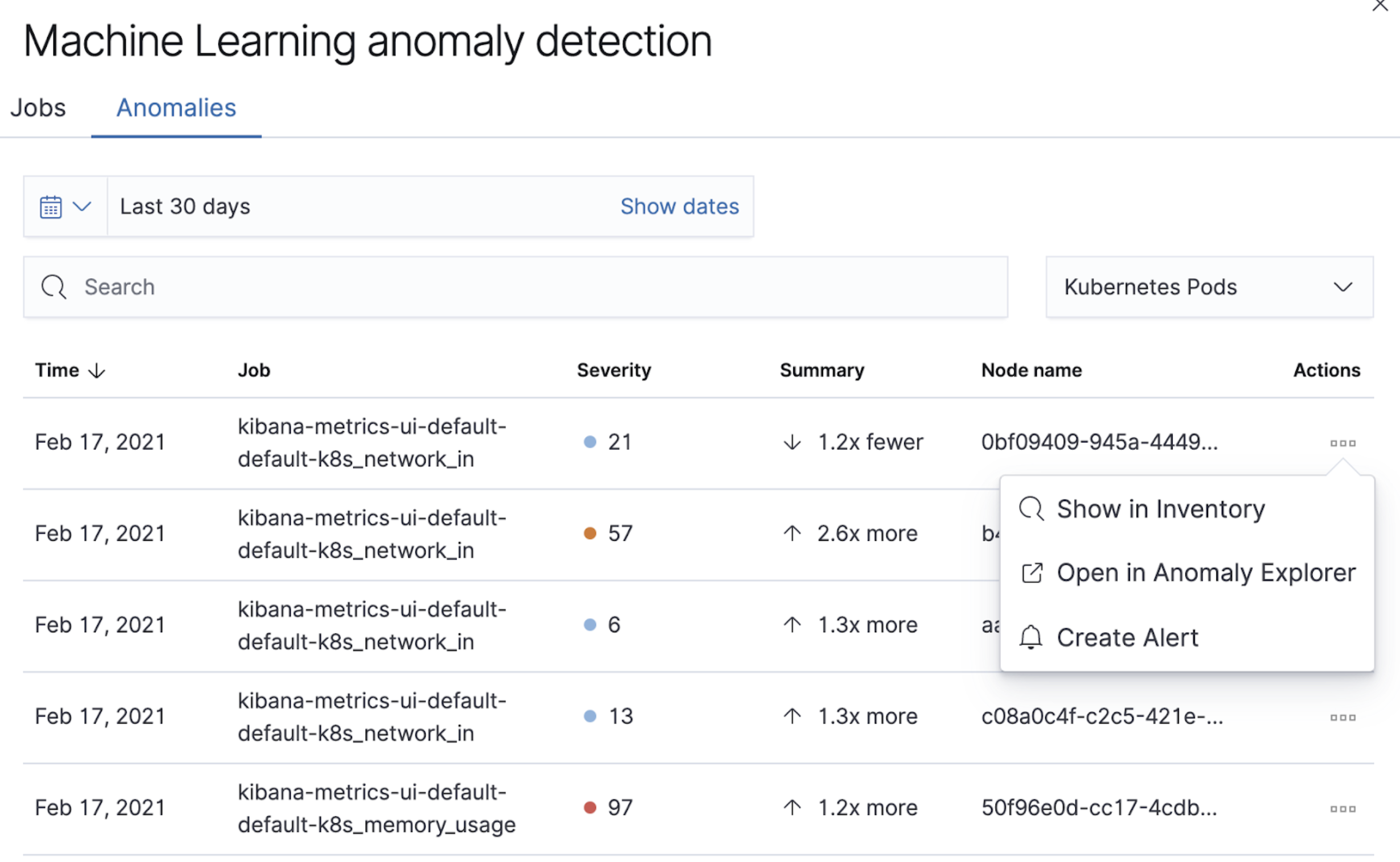Click the search magnifier icon
The width and height of the screenshot is (1400, 862).
pyautogui.click(x=53, y=287)
